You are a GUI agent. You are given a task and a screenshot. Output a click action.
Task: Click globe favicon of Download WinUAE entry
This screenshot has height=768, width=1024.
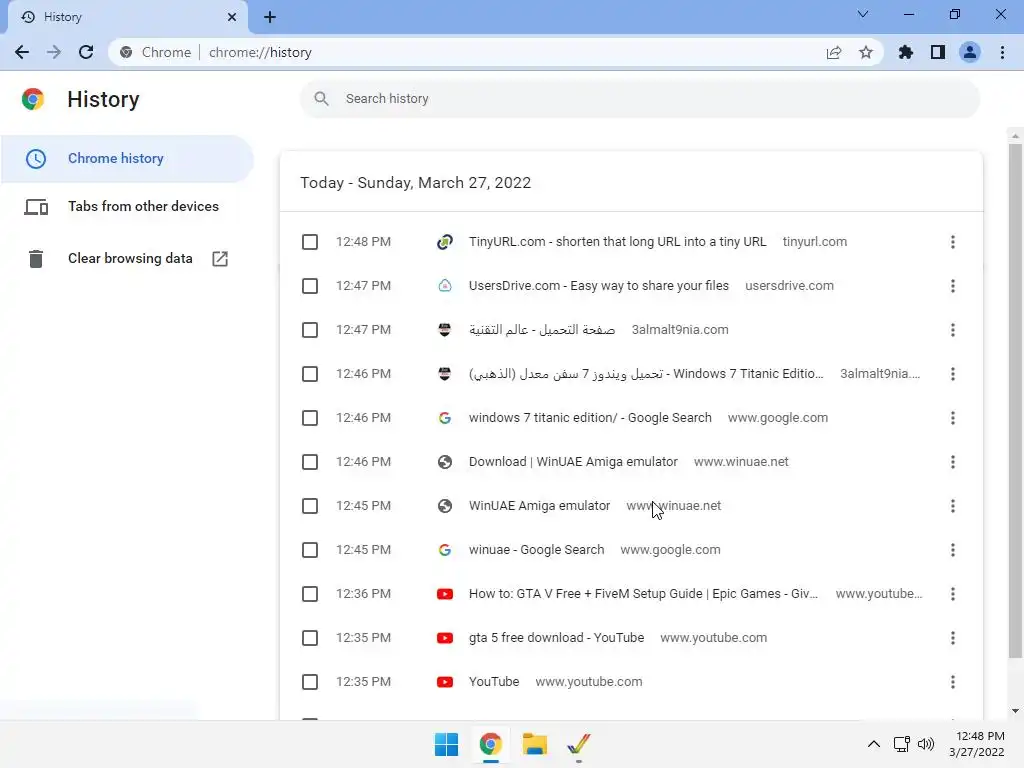[x=445, y=462]
